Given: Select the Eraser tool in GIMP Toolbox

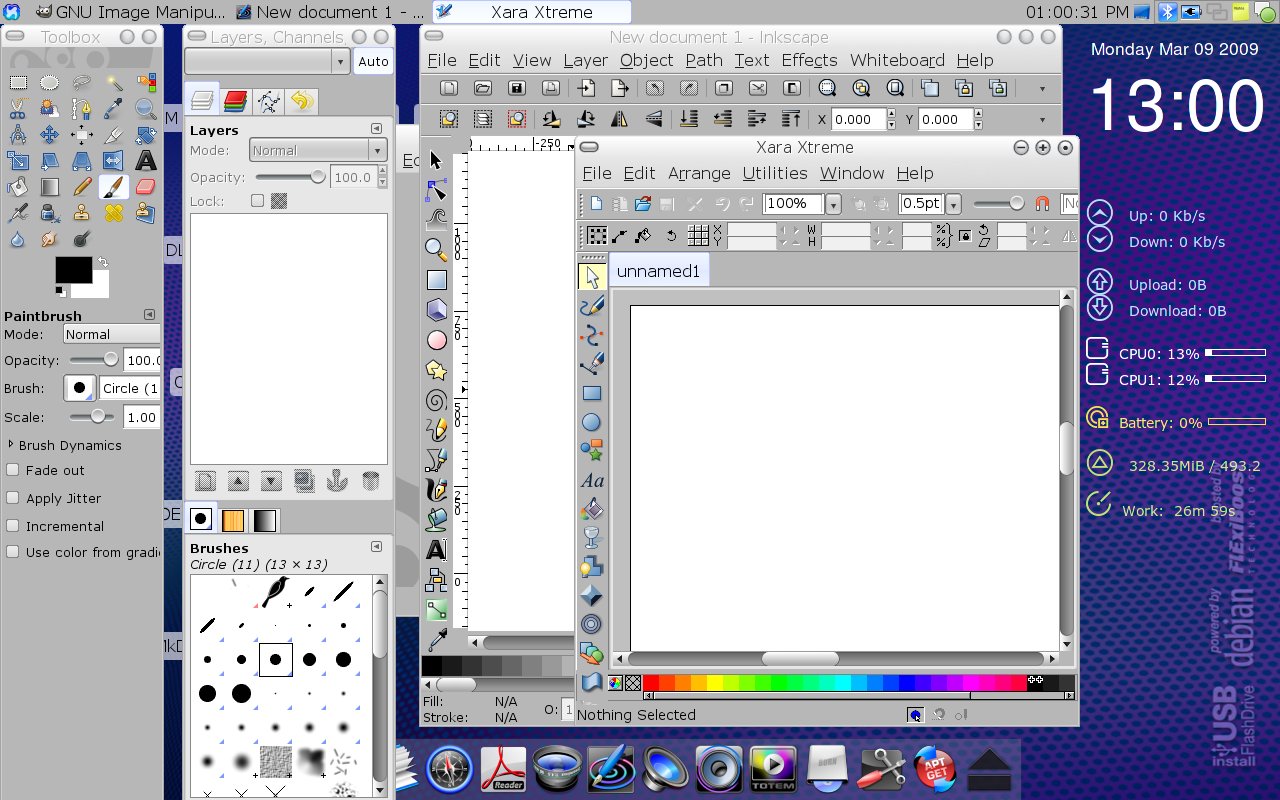Looking at the screenshot, I should tap(145, 186).
